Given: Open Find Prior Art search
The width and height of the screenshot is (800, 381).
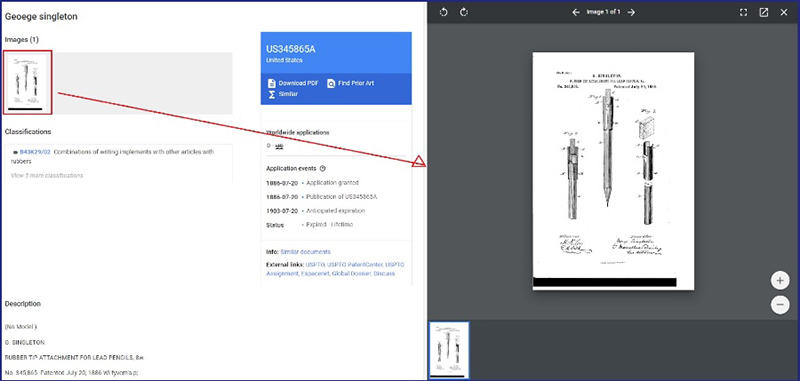Looking at the screenshot, I should (351, 83).
